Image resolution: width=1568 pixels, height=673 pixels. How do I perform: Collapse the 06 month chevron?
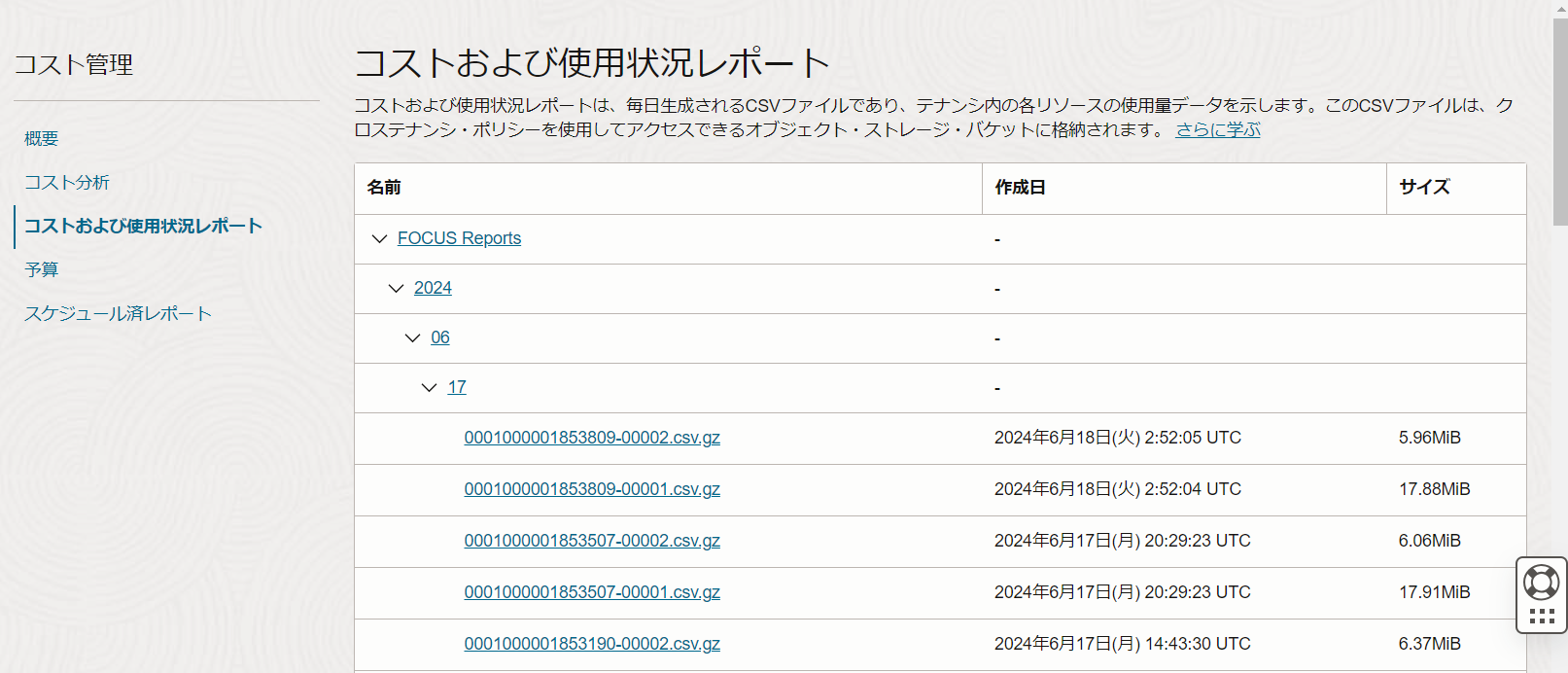pos(412,337)
